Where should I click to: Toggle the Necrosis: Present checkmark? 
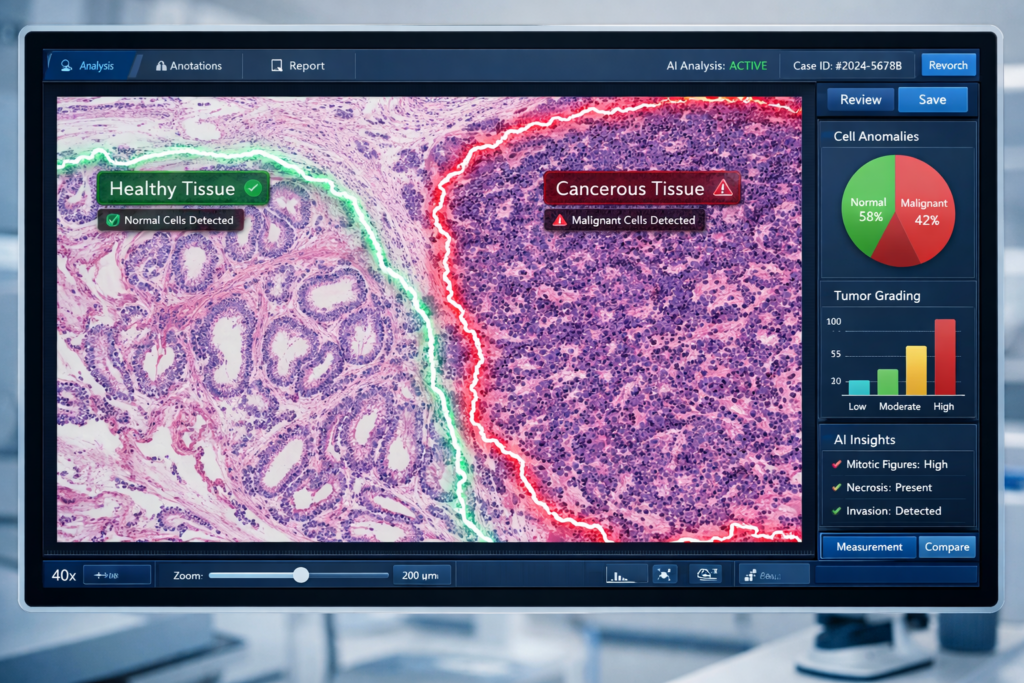tap(836, 488)
